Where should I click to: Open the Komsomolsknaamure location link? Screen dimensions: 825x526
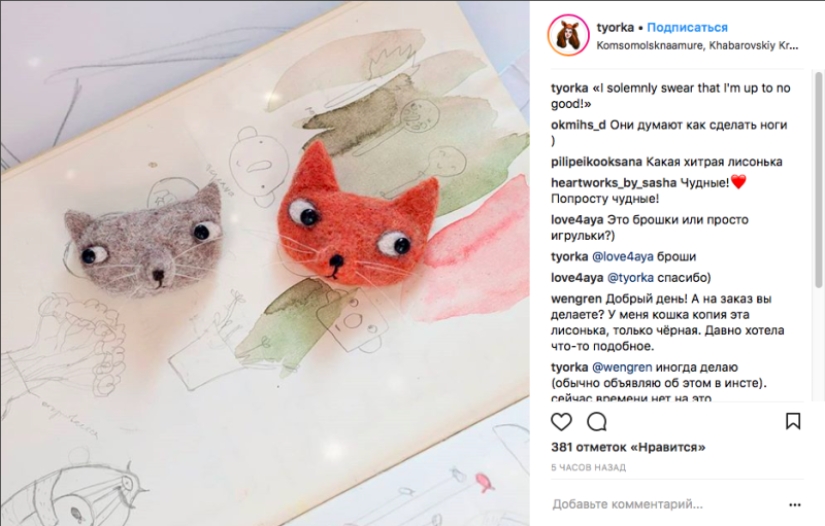click(x=698, y=46)
